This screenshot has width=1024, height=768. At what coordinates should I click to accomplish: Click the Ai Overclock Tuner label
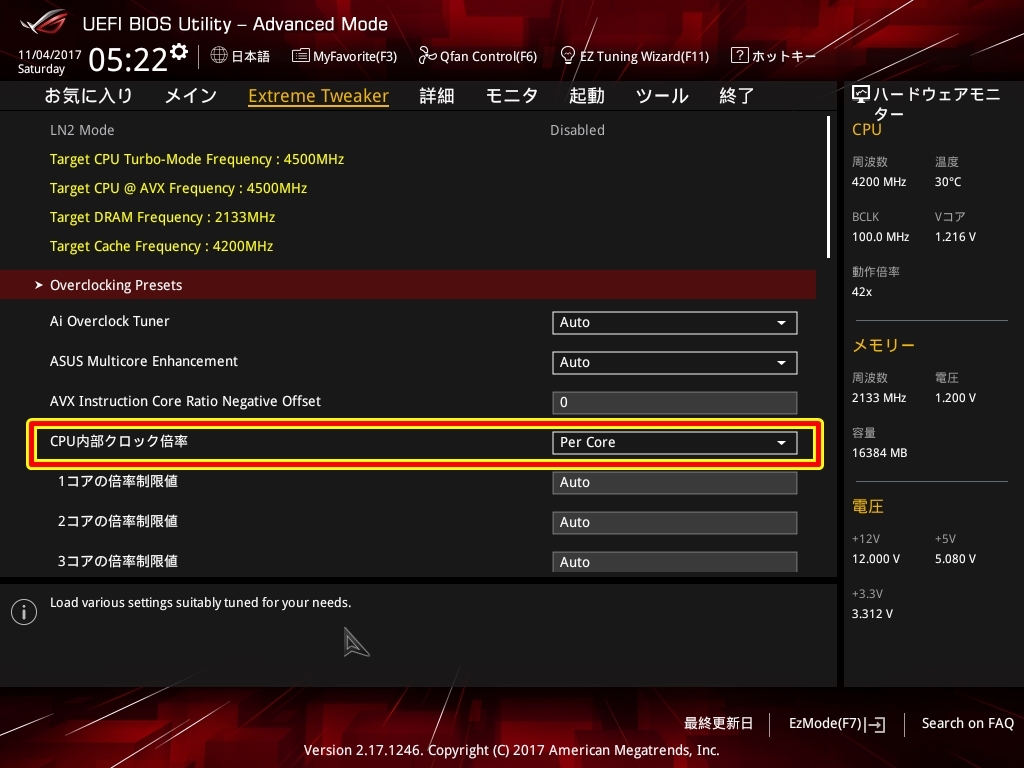[110, 321]
